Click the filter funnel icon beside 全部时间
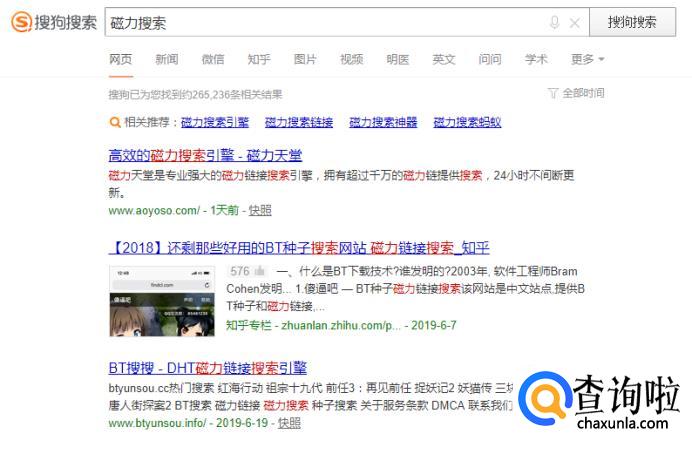Screen dimensions: 692x454 [x=553, y=93]
